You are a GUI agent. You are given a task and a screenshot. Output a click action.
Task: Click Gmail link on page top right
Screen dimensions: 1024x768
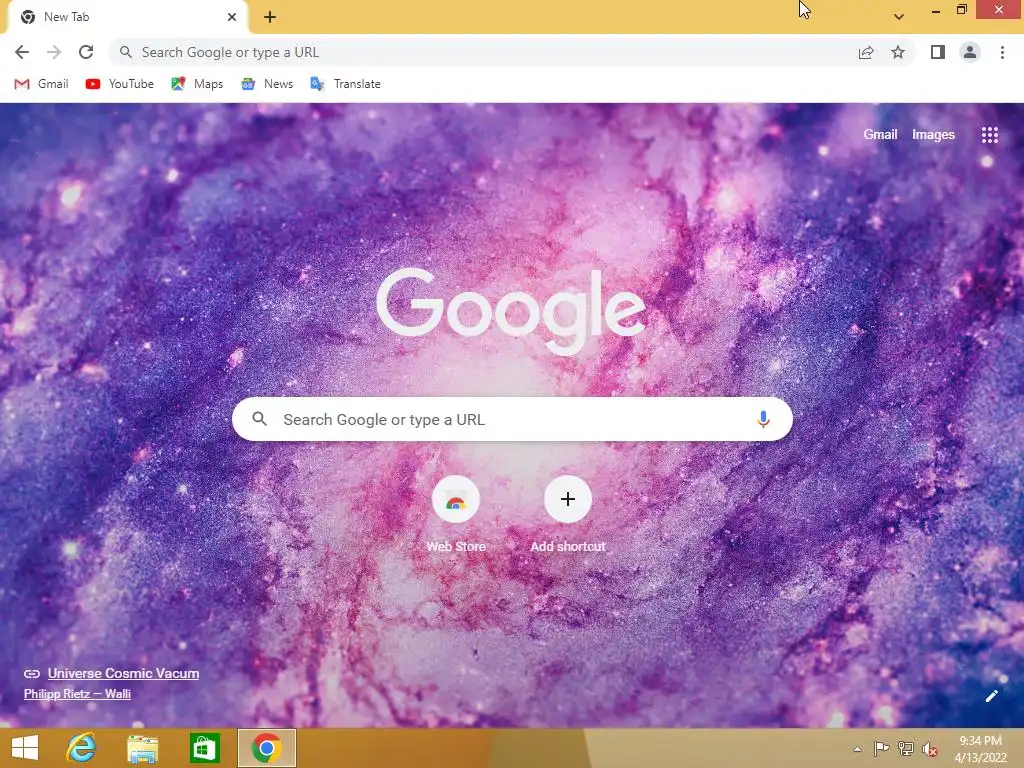[x=880, y=135]
